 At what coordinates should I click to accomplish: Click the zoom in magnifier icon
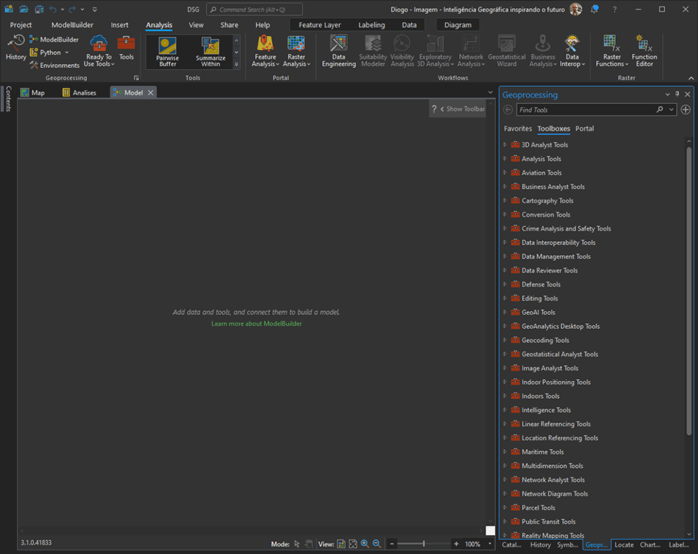click(x=365, y=544)
